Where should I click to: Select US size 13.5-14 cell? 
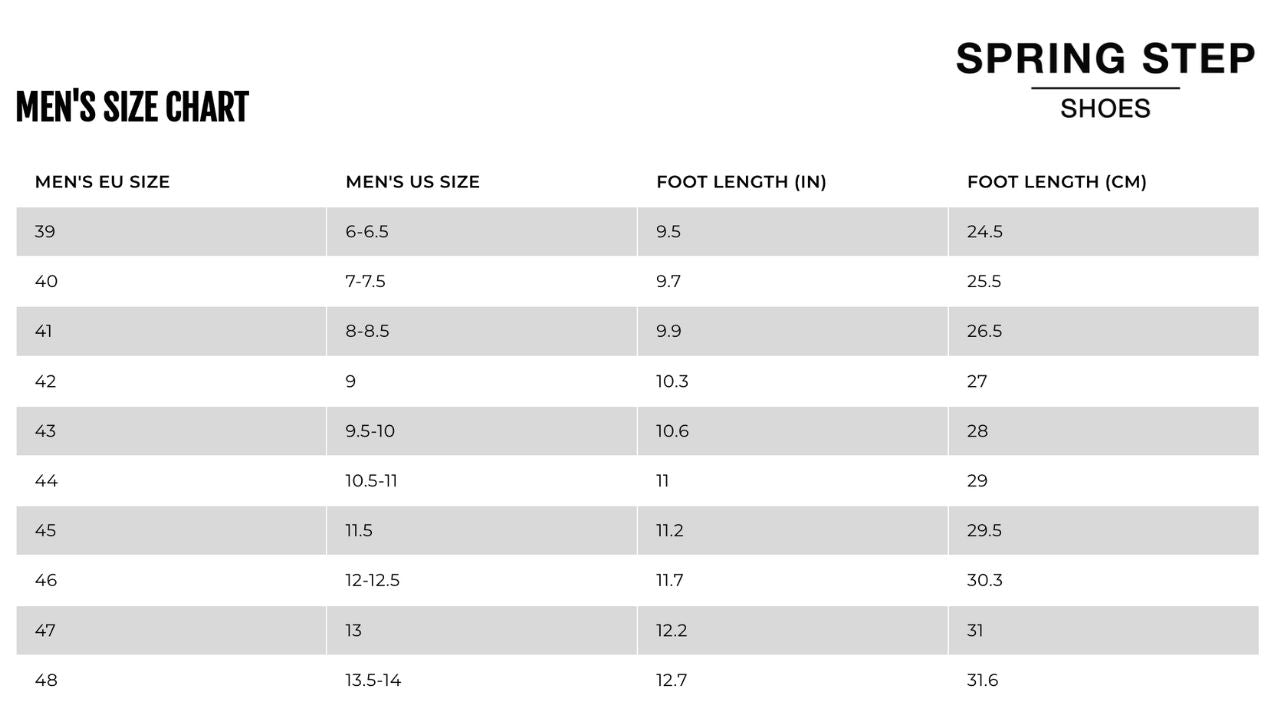373,680
